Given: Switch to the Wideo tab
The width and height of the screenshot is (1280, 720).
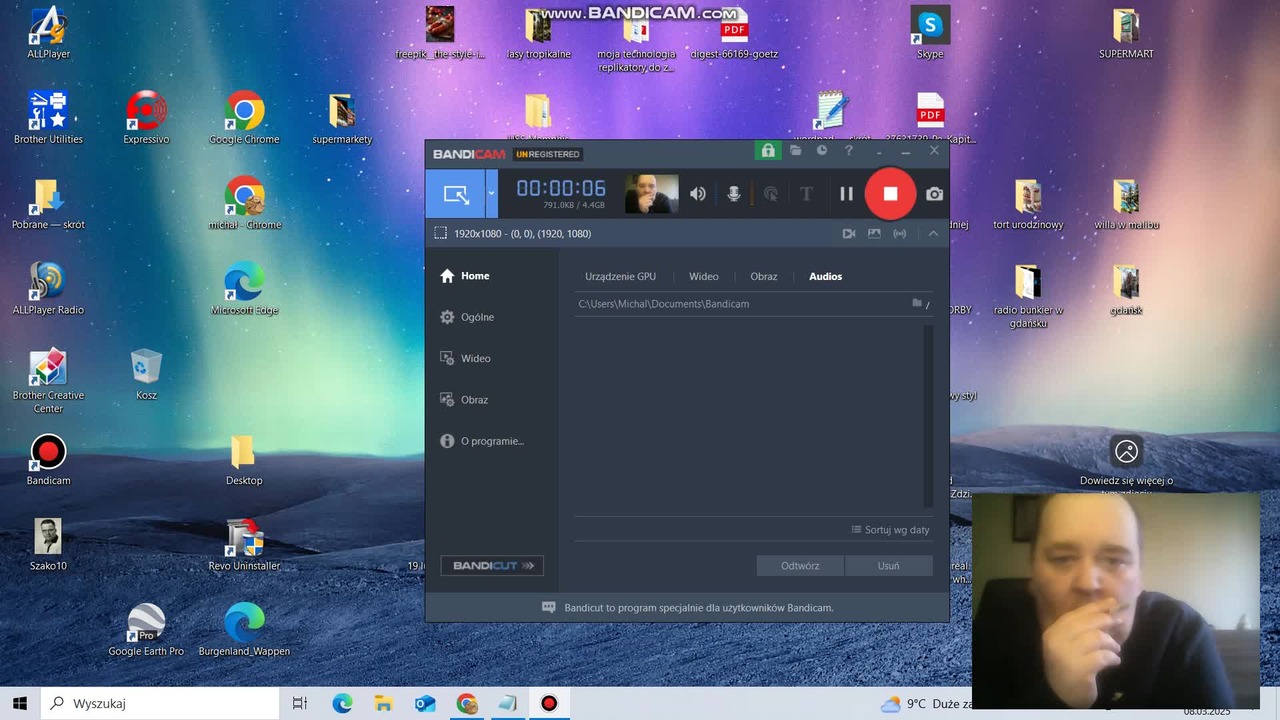Looking at the screenshot, I should 703,276.
